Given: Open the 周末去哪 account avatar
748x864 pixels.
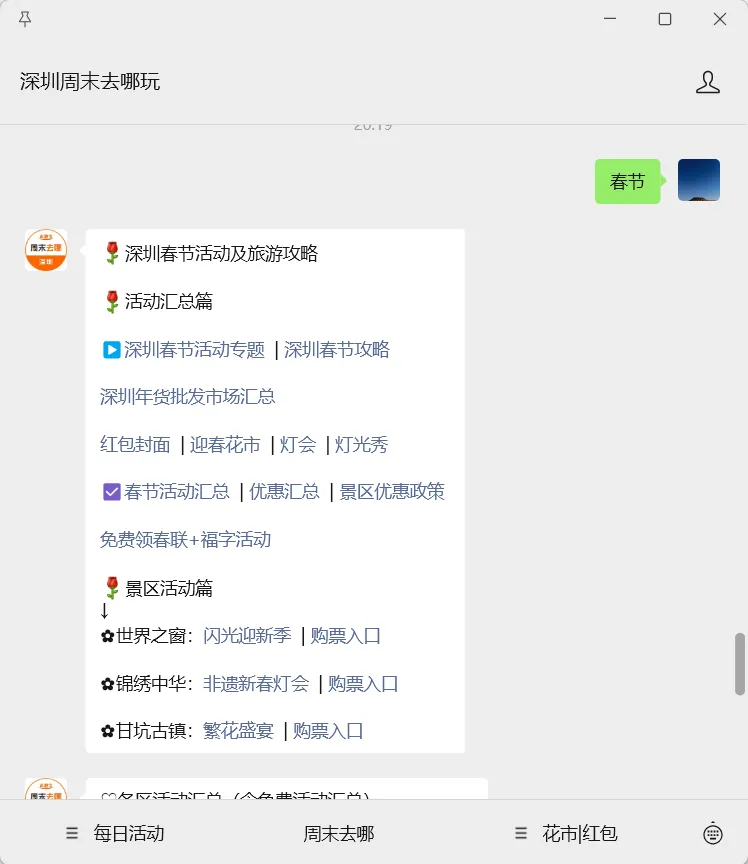Looking at the screenshot, I should tap(46, 250).
